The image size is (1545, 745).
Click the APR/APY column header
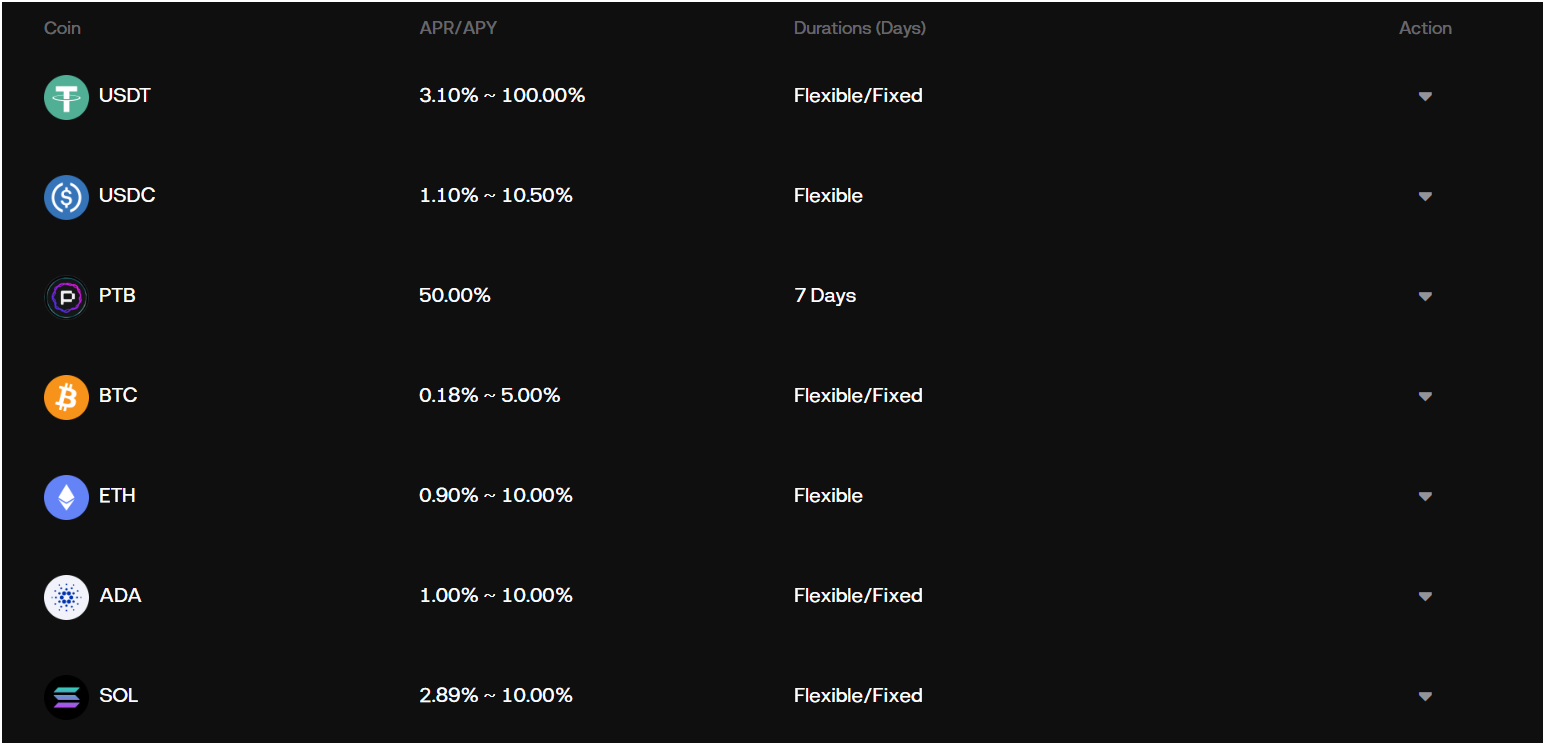pyautogui.click(x=458, y=28)
